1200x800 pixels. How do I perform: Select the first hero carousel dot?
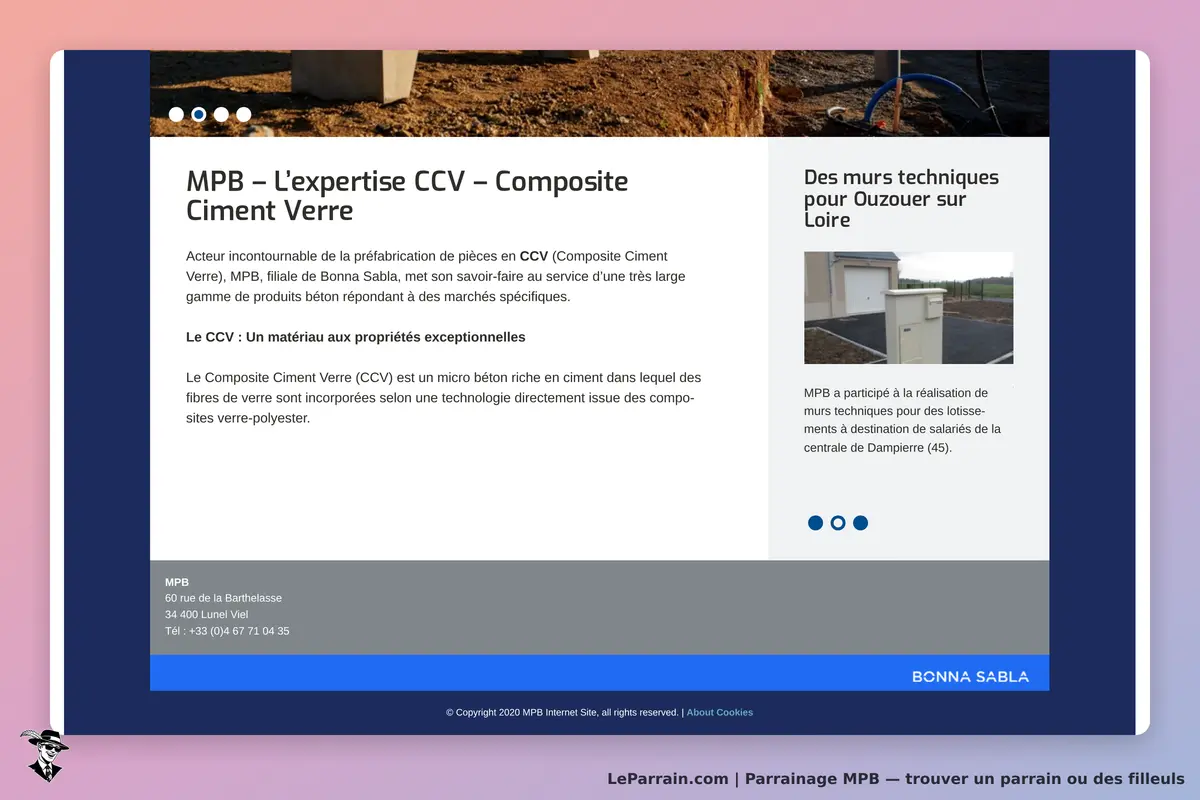pyautogui.click(x=176, y=114)
